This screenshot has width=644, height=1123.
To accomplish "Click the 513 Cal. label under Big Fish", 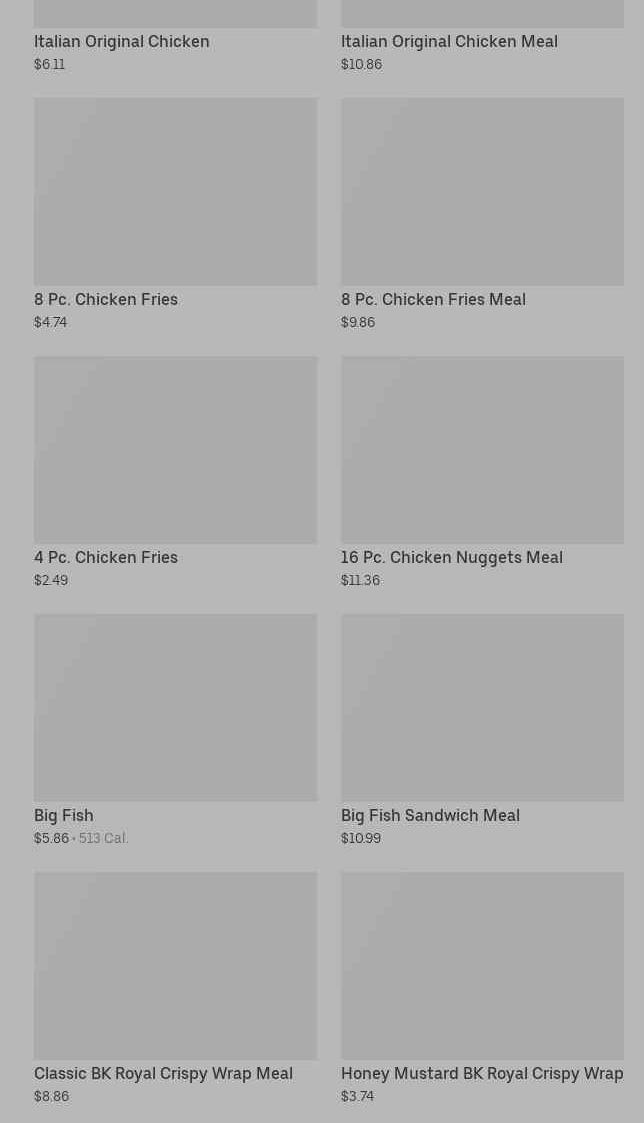I will point(104,838).
